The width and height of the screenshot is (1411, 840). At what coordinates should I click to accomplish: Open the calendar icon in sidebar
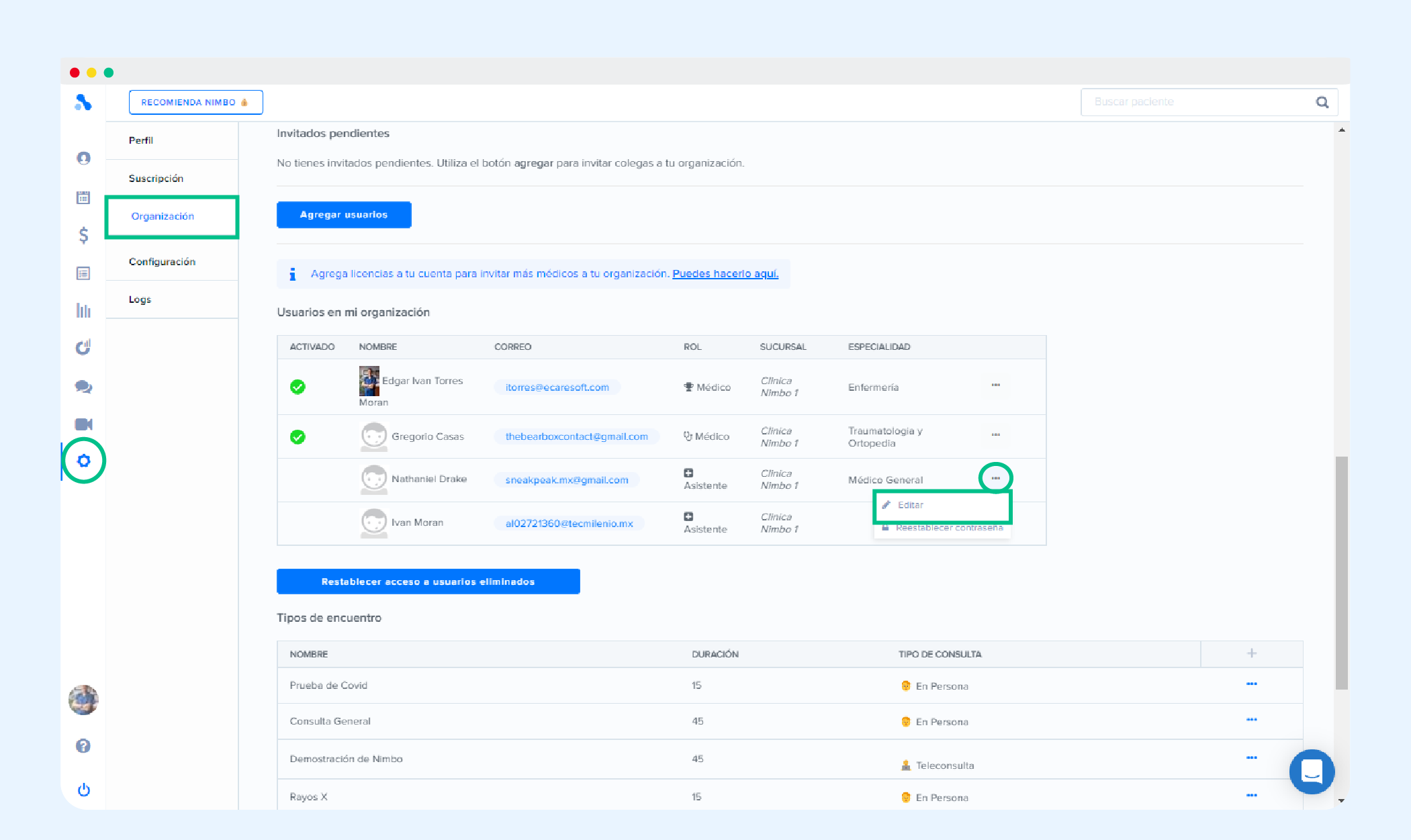(x=83, y=197)
